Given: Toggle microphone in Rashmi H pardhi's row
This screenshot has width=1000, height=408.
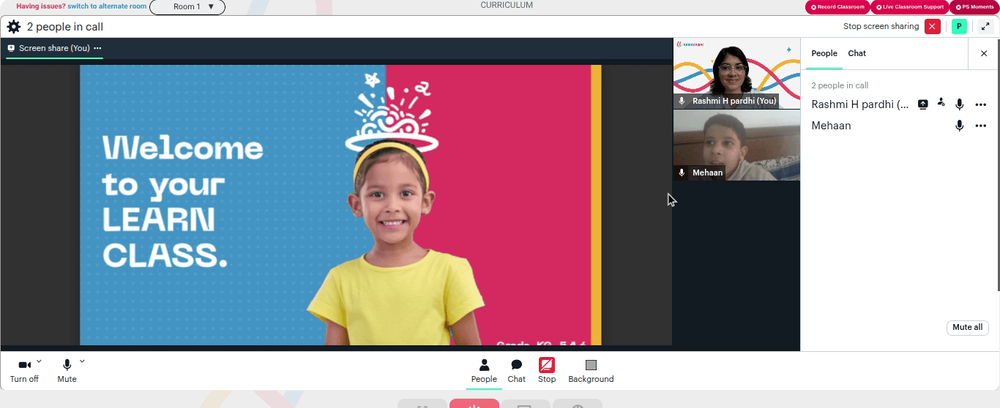Looking at the screenshot, I should 959,105.
